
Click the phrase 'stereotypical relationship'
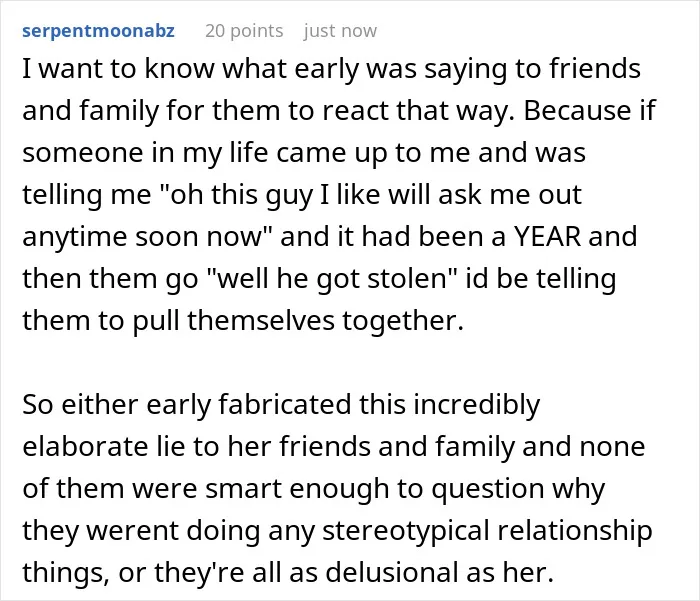pos(487,530)
